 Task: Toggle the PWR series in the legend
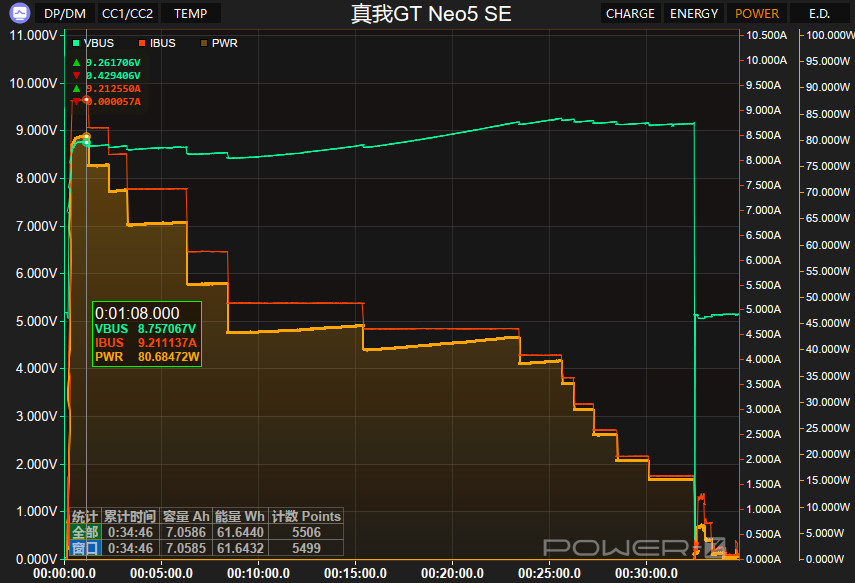(x=219, y=43)
